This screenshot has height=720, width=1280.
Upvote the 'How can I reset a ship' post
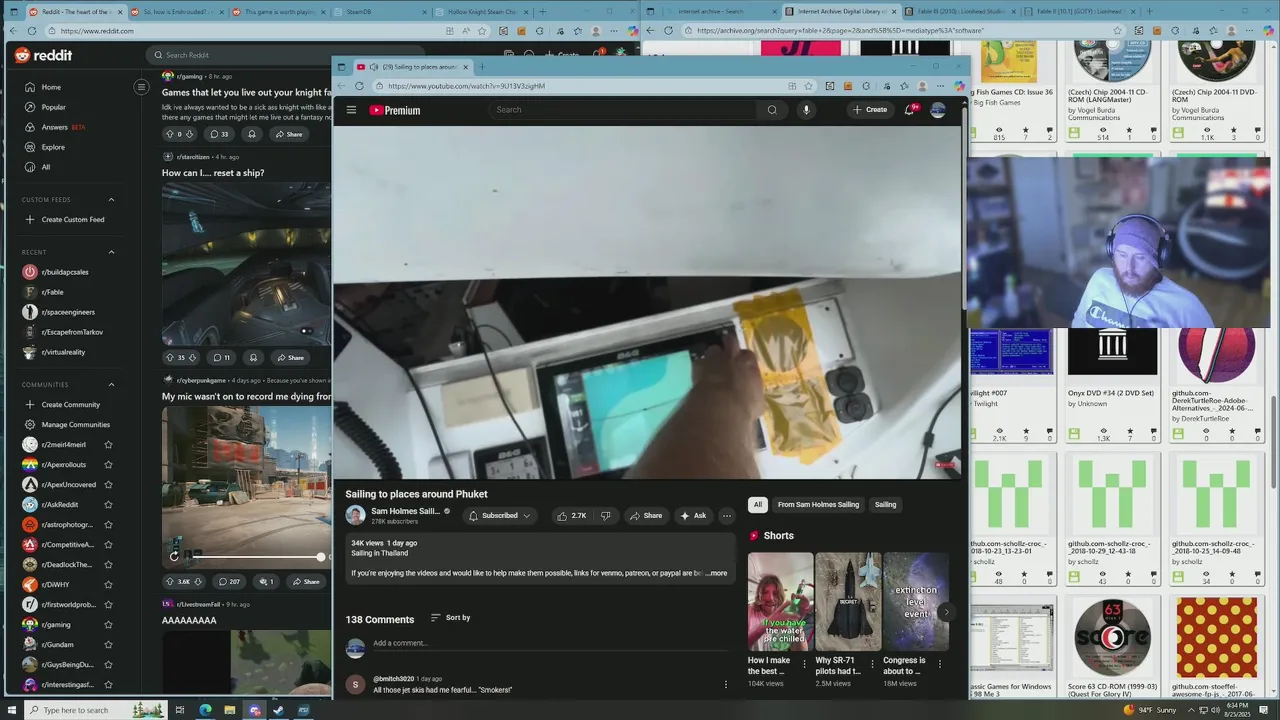(x=169, y=357)
